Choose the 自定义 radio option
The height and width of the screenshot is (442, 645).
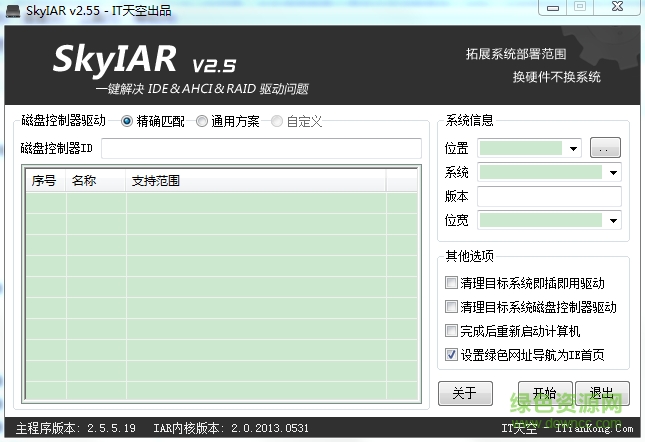pos(277,122)
